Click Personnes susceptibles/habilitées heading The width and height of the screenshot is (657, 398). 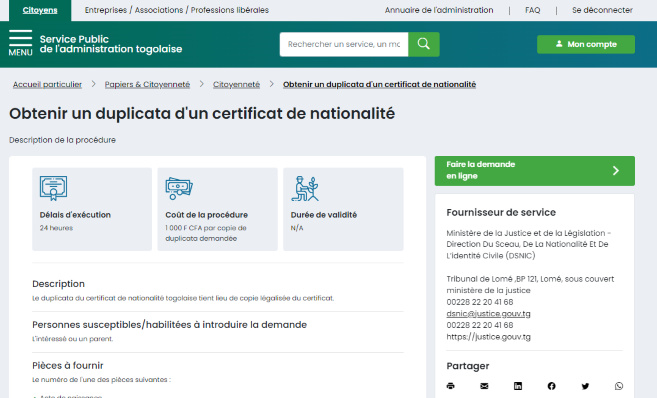pos(169,325)
